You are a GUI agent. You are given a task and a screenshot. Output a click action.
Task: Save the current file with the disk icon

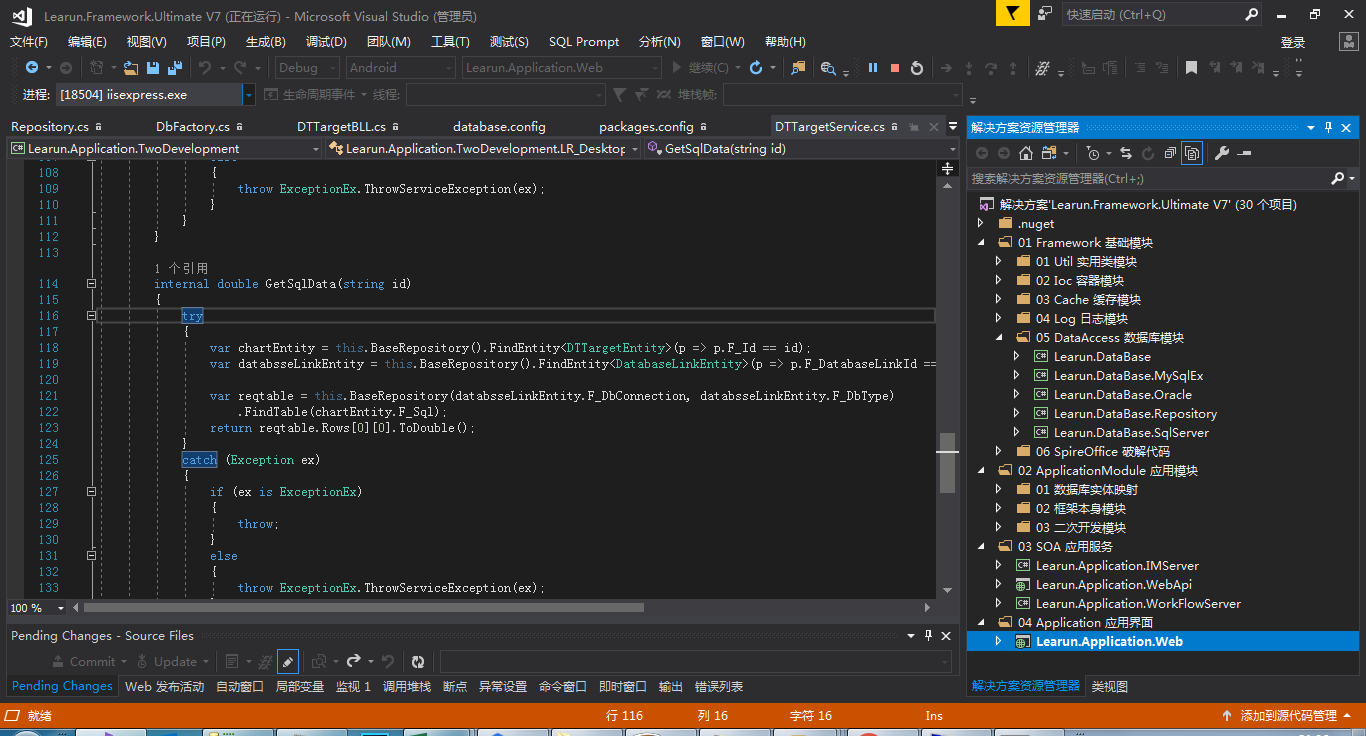pyautogui.click(x=153, y=68)
